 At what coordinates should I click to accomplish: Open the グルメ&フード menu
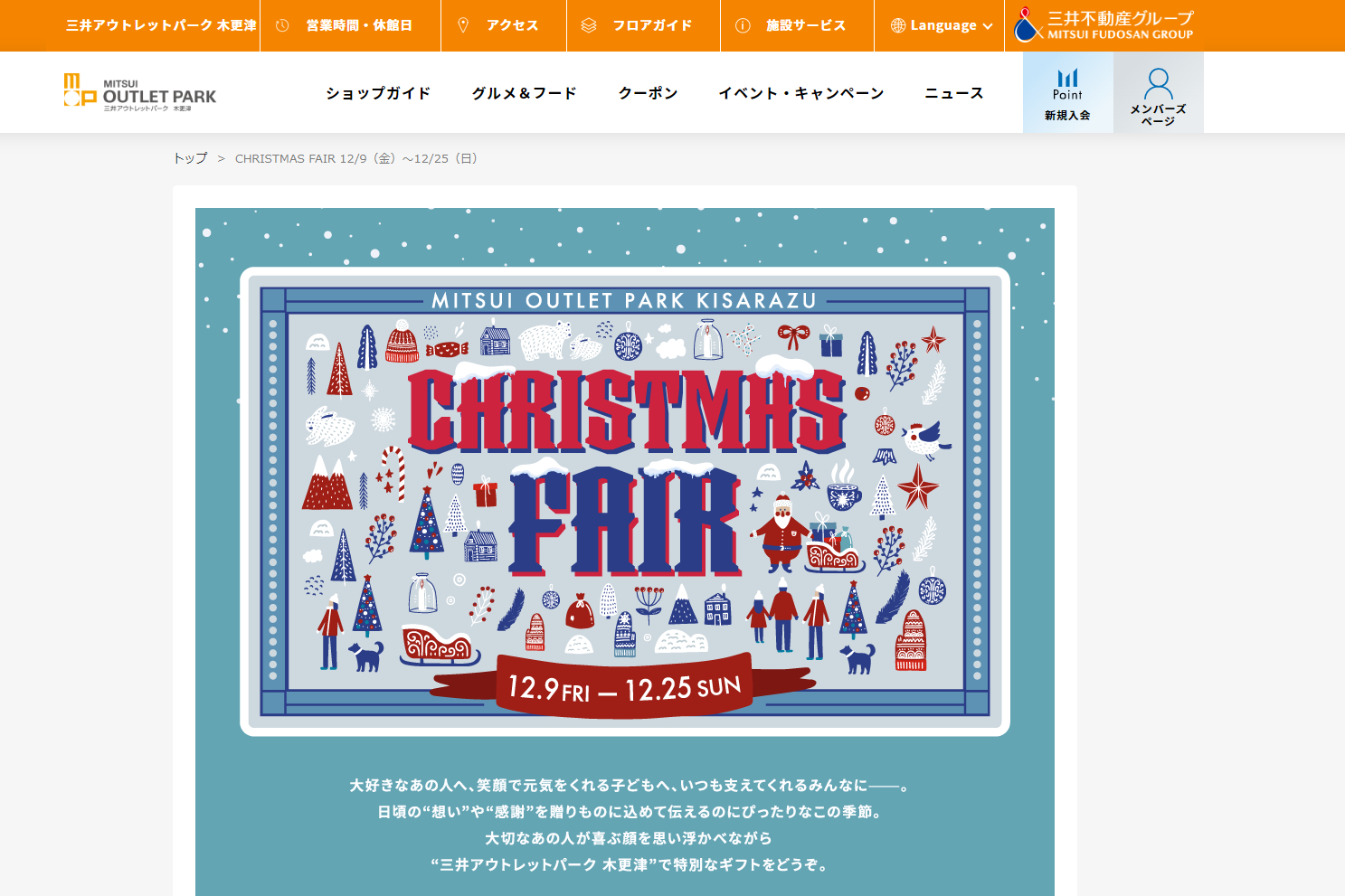(525, 93)
